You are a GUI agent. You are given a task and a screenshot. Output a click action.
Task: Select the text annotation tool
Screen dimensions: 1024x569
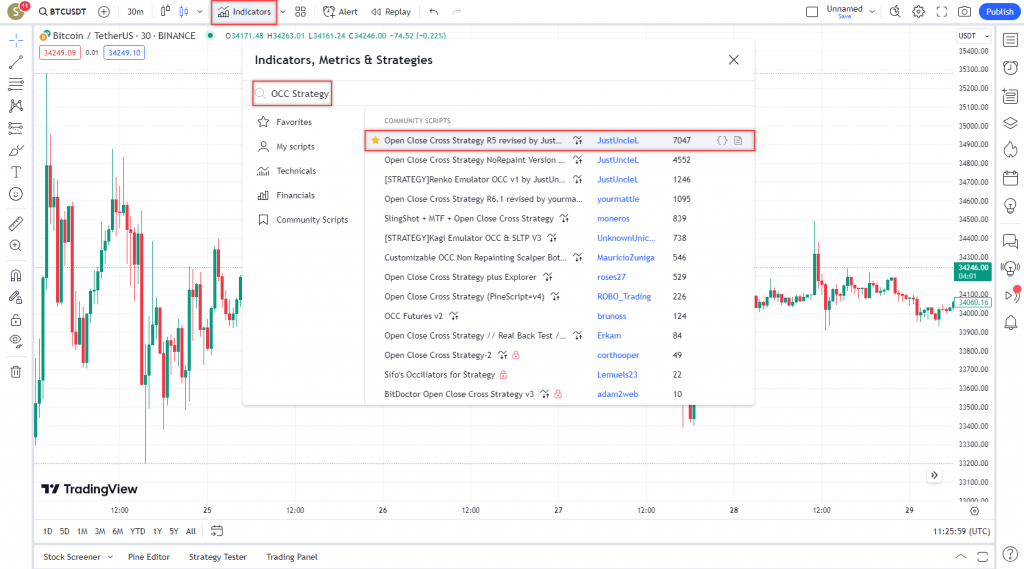point(16,172)
